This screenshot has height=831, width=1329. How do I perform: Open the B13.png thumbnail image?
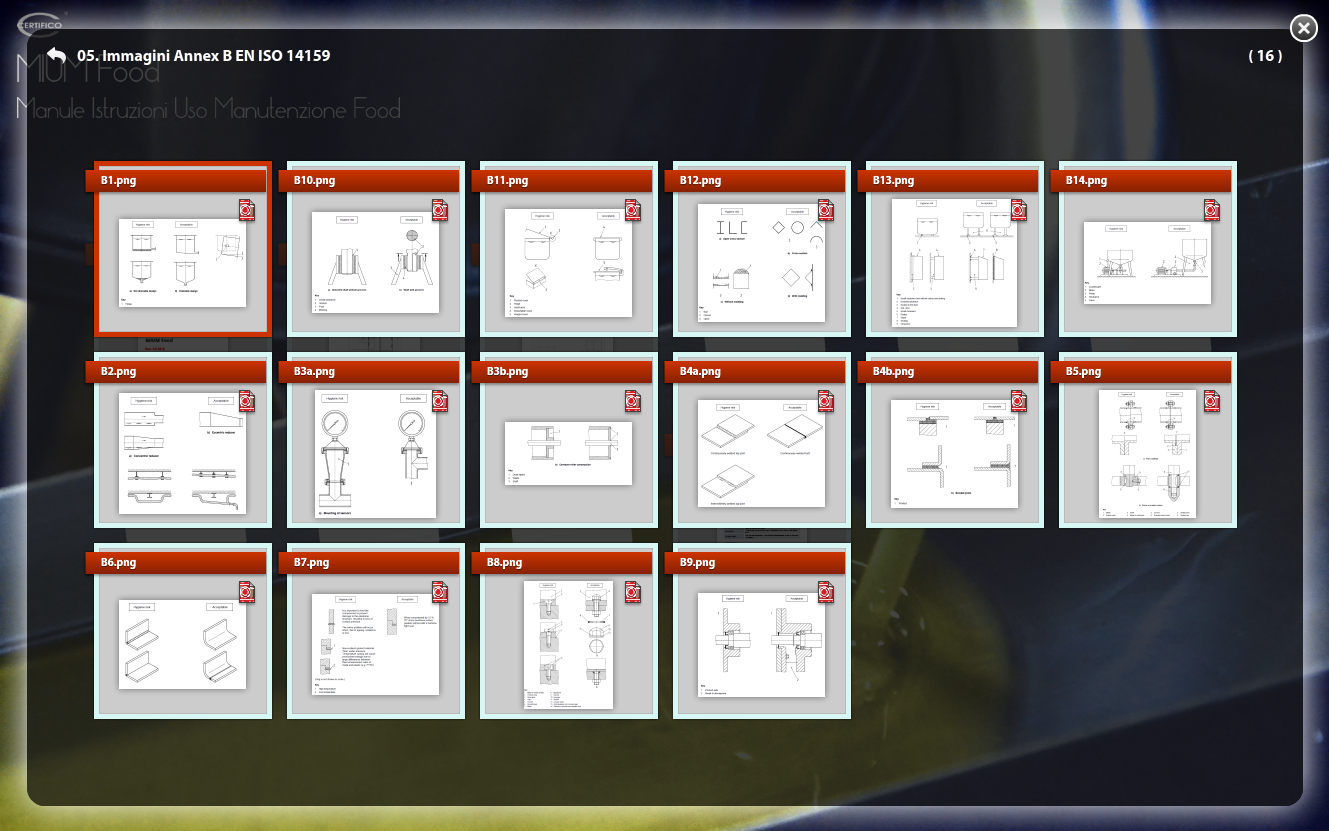point(954,263)
